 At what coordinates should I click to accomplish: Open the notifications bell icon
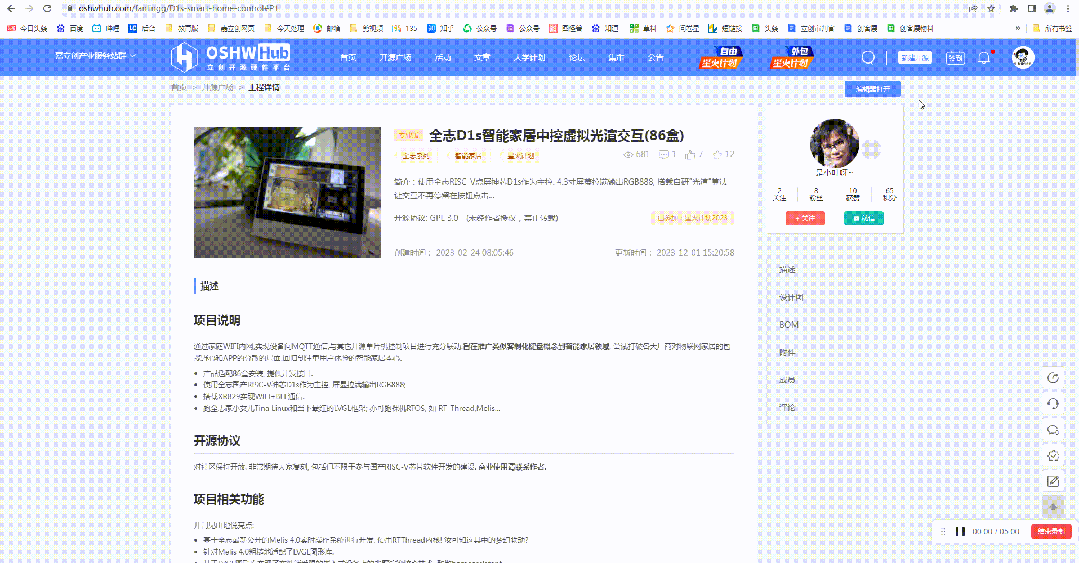[x=984, y=58]
